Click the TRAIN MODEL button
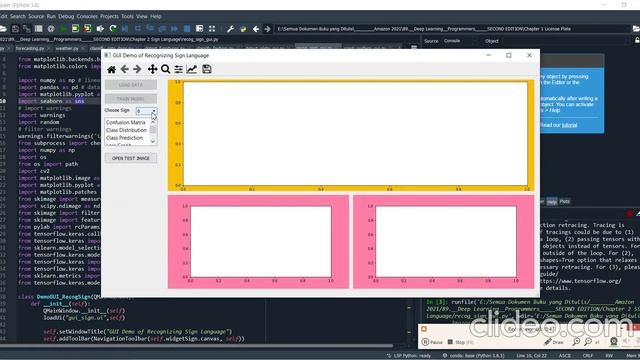 (131, 99)
